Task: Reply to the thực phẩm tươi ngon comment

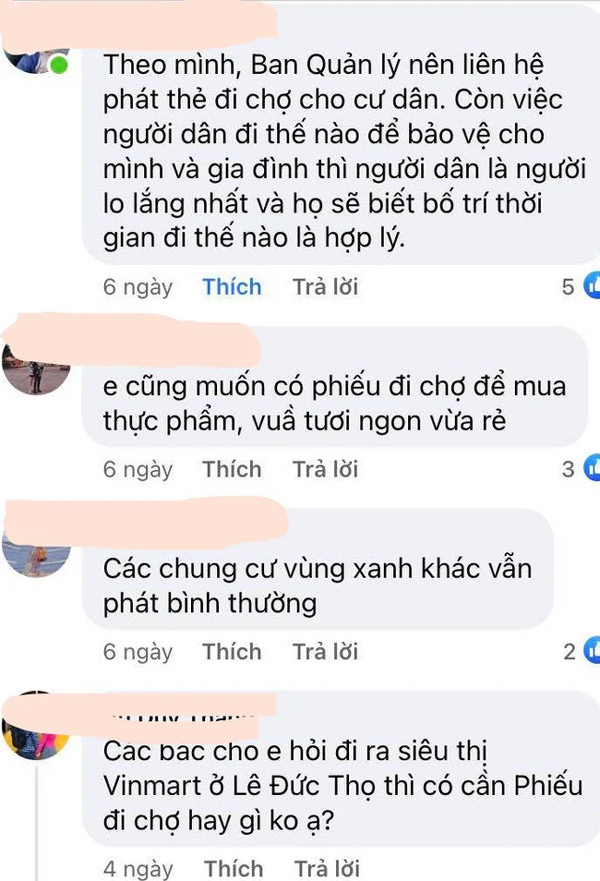Action: [325, 469]
